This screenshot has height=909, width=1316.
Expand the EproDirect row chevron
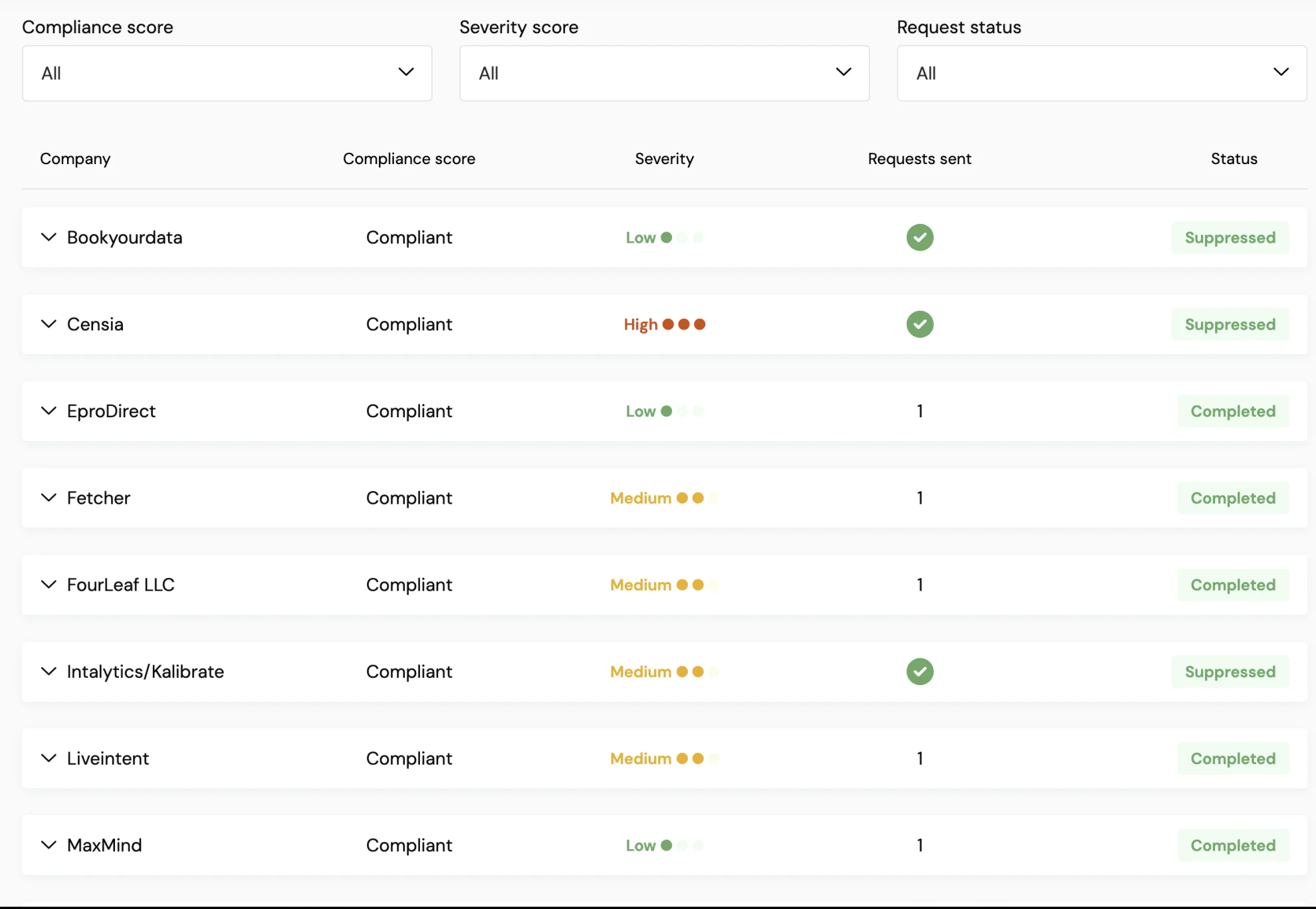pos(49,411)
